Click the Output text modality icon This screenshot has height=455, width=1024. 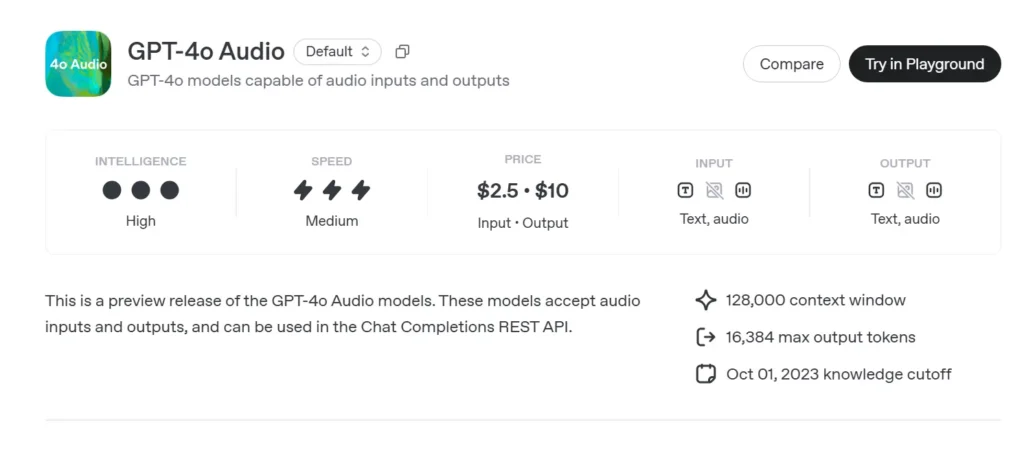876,190
